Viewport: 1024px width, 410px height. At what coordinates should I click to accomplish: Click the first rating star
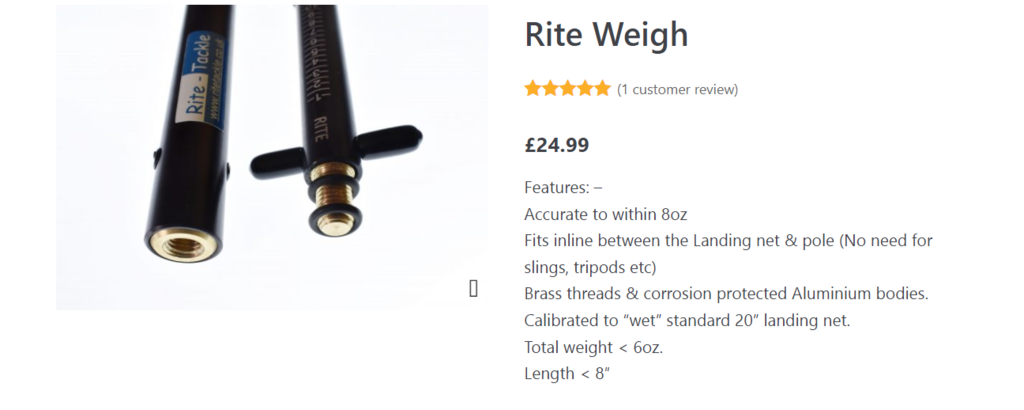[x=533, y=89]
